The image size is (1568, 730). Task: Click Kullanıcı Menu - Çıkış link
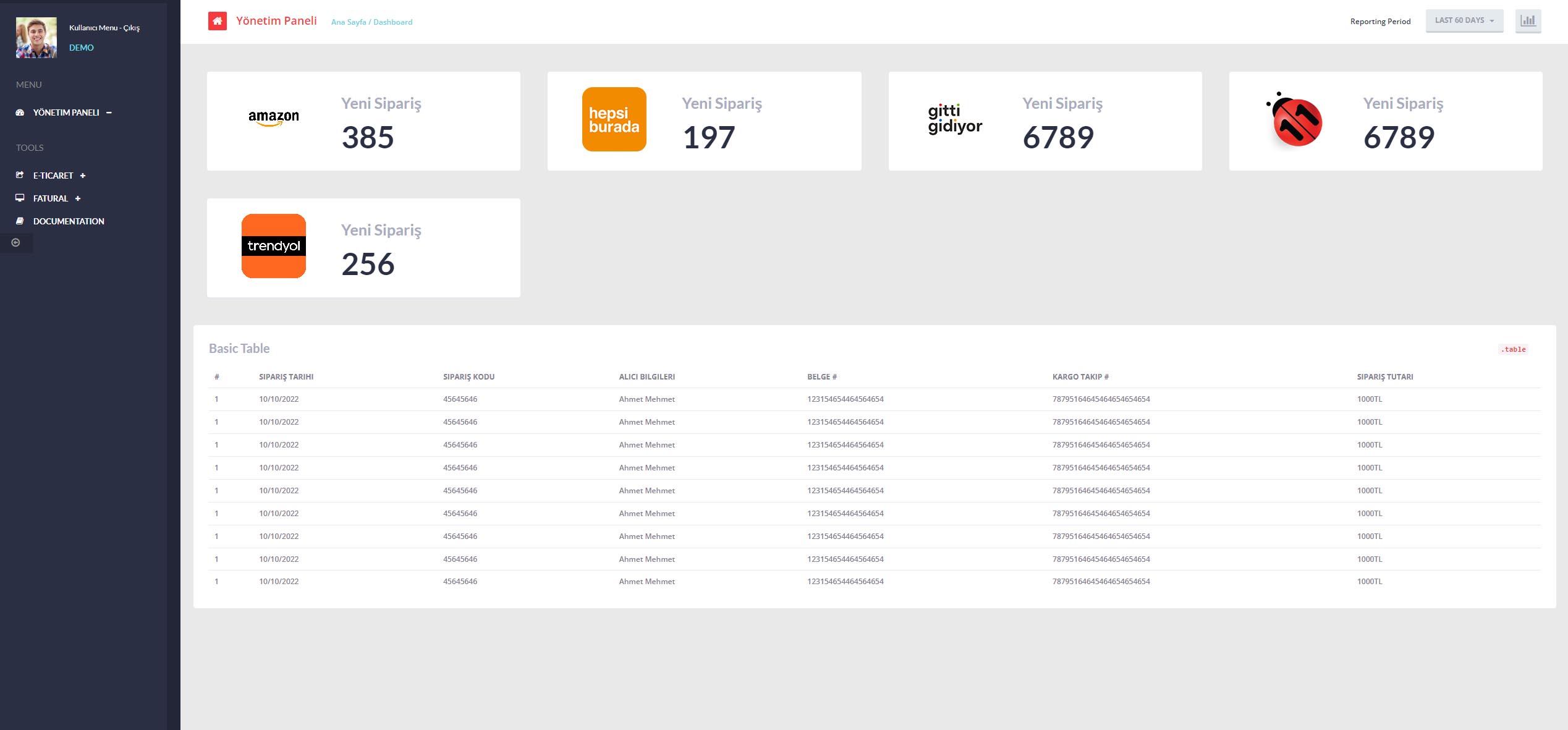coord(104,28)
